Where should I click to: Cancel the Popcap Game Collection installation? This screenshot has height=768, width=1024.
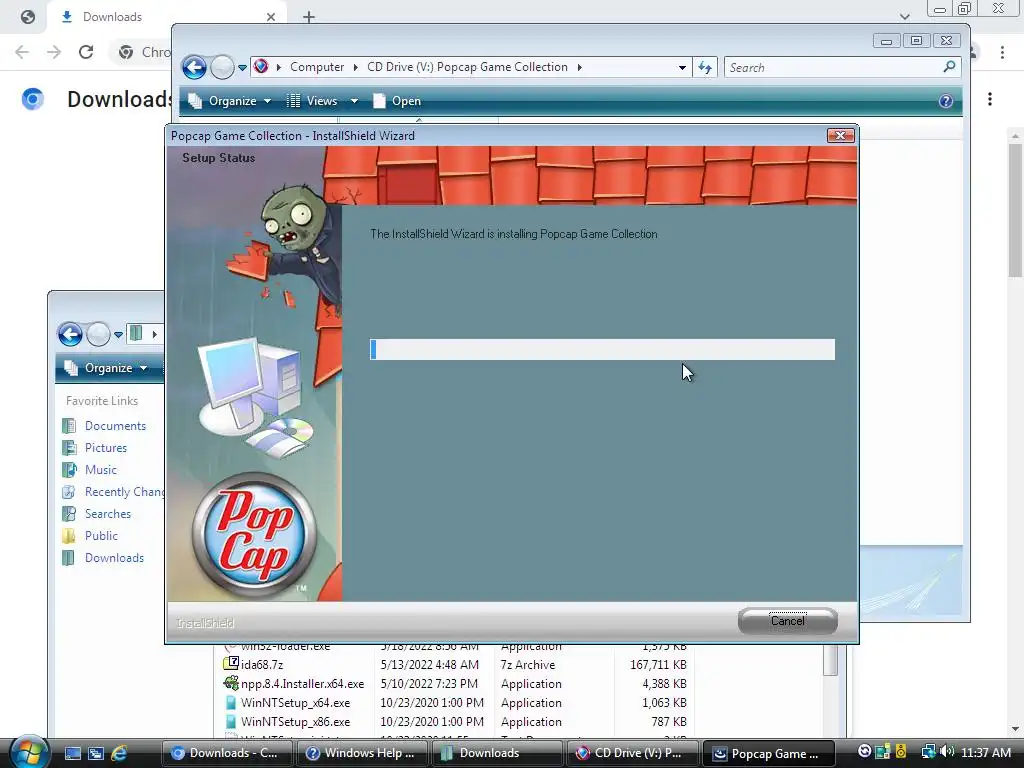coord(788,621)
